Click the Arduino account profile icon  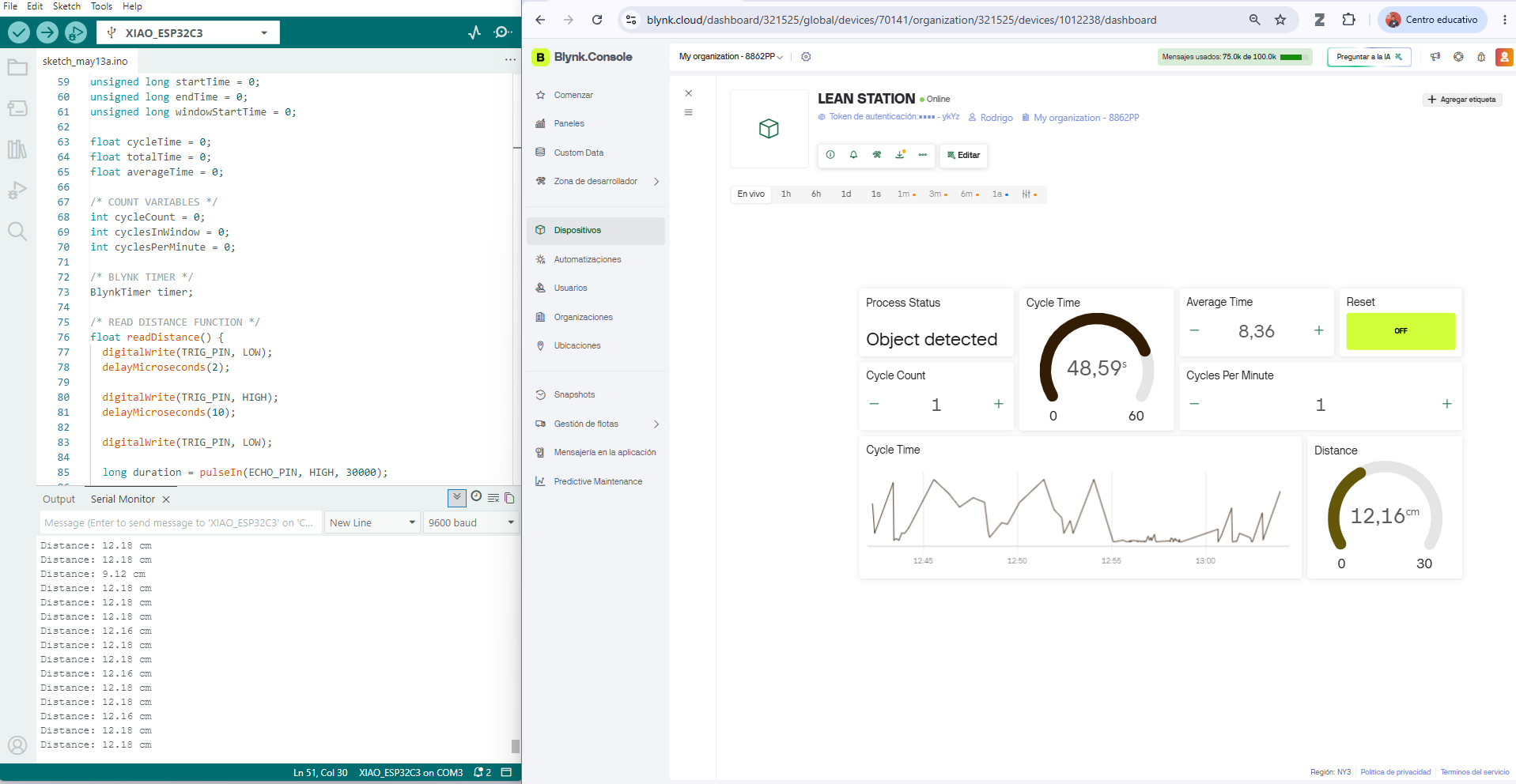point(17,745)
